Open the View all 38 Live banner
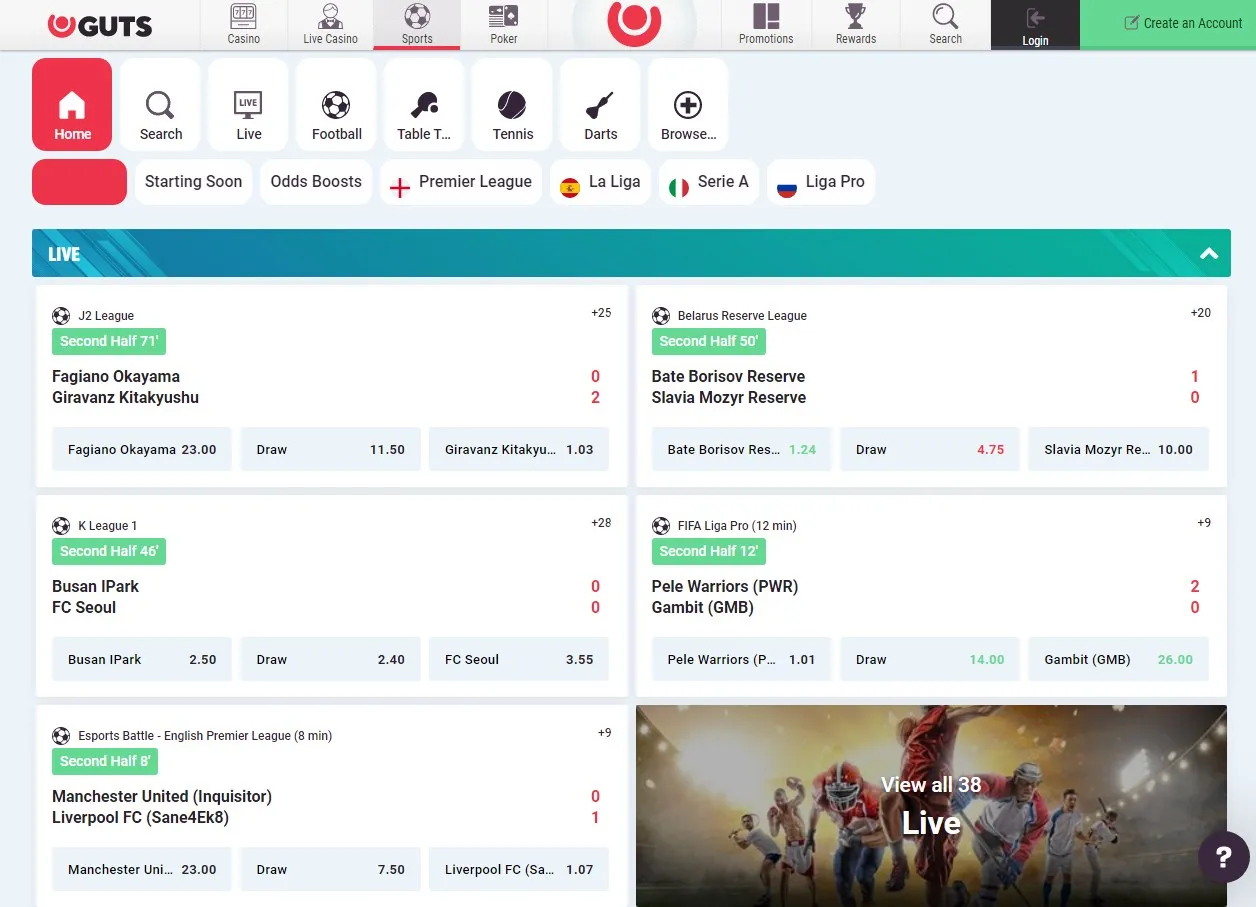 [931, 806]
